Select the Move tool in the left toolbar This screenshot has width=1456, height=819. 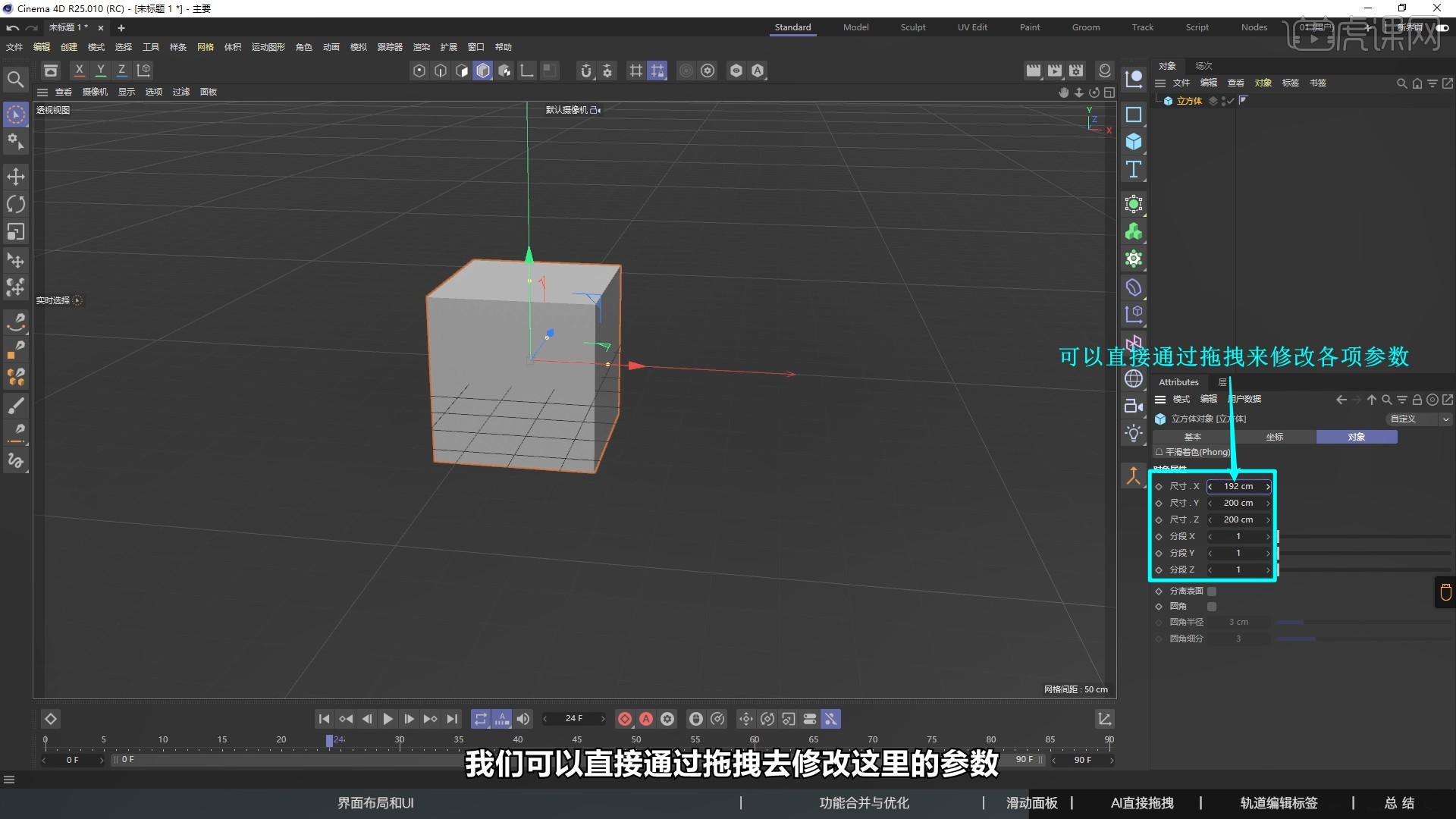pos(15,177)
